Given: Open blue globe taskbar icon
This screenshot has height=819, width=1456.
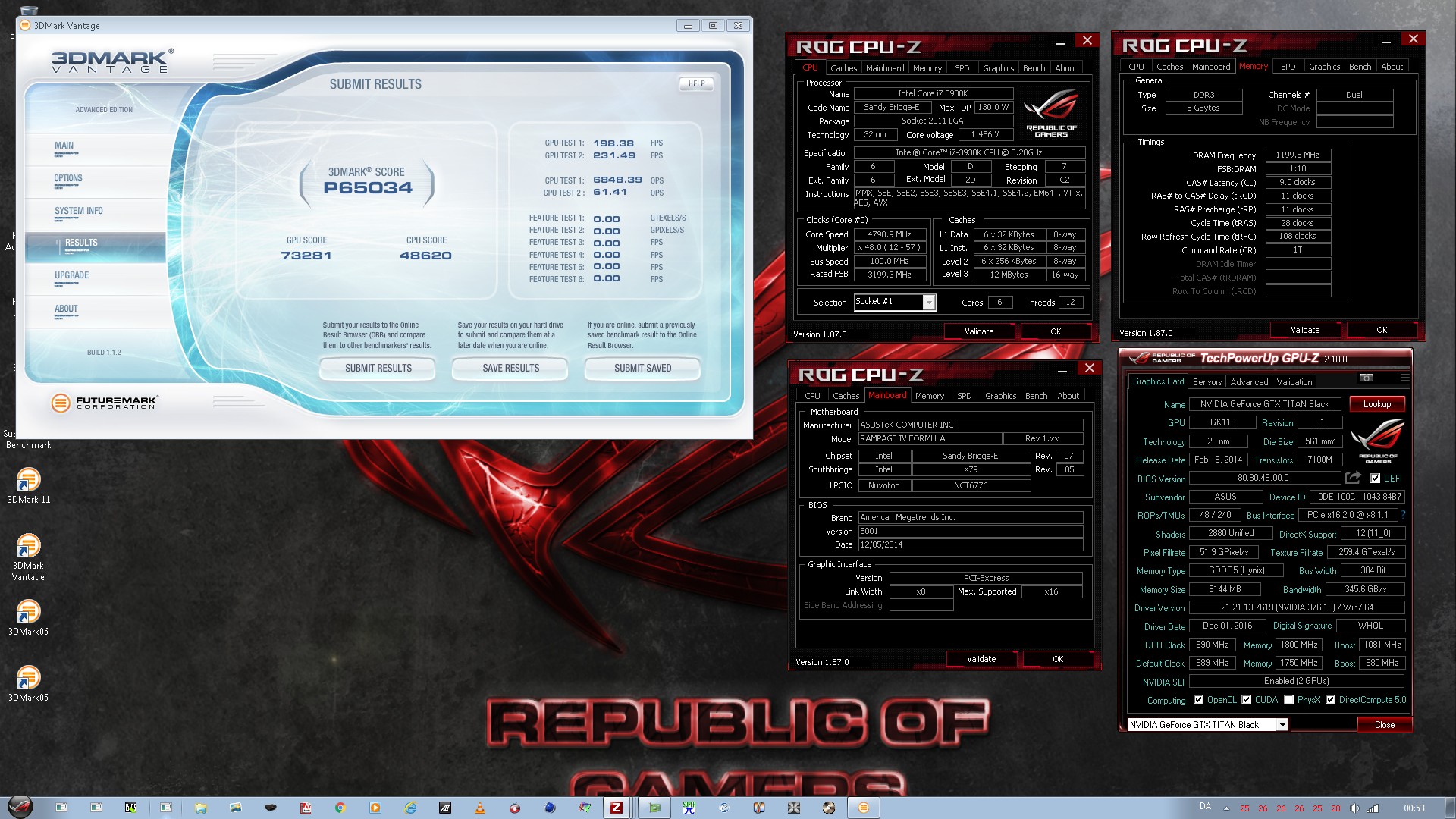Looking at the screenshot, I should pos(550,808).
